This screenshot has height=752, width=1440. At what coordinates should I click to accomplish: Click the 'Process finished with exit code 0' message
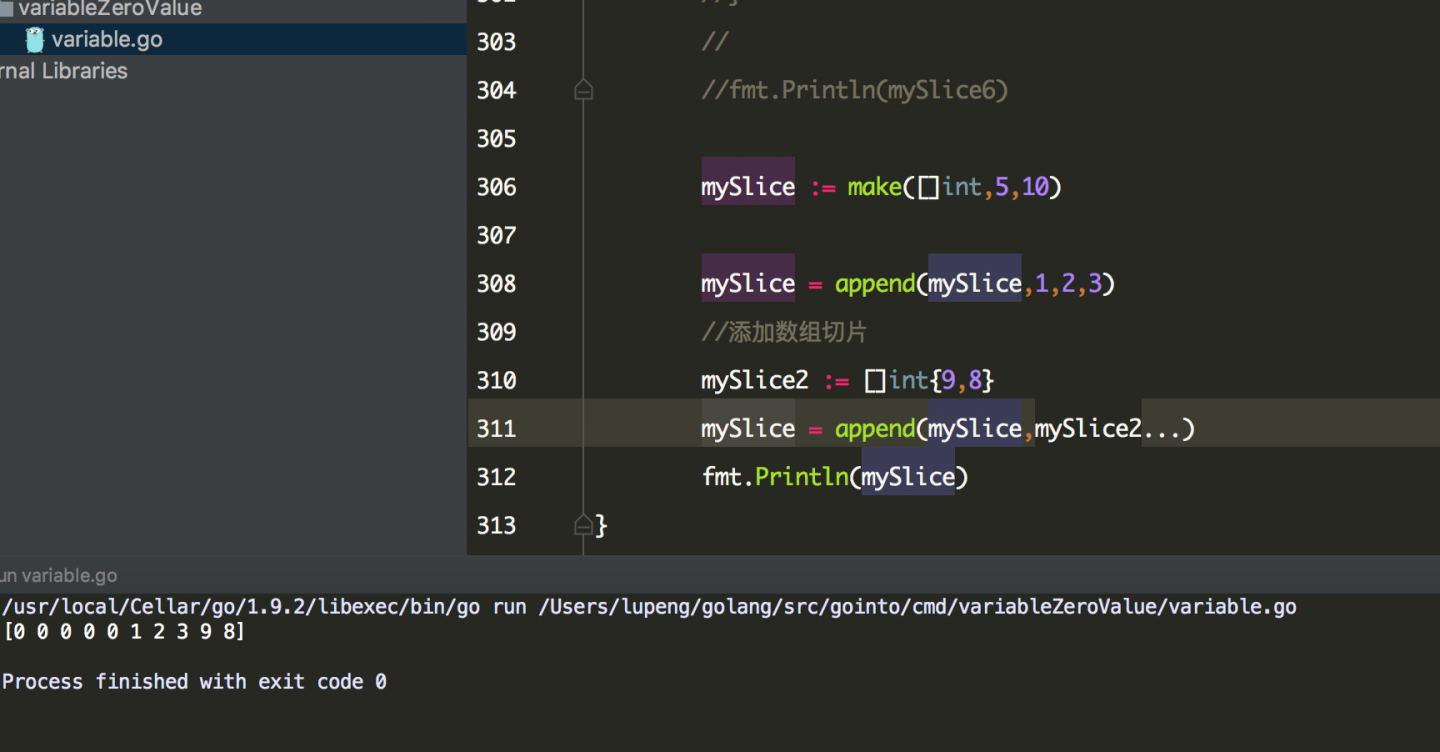pos(194,682)
